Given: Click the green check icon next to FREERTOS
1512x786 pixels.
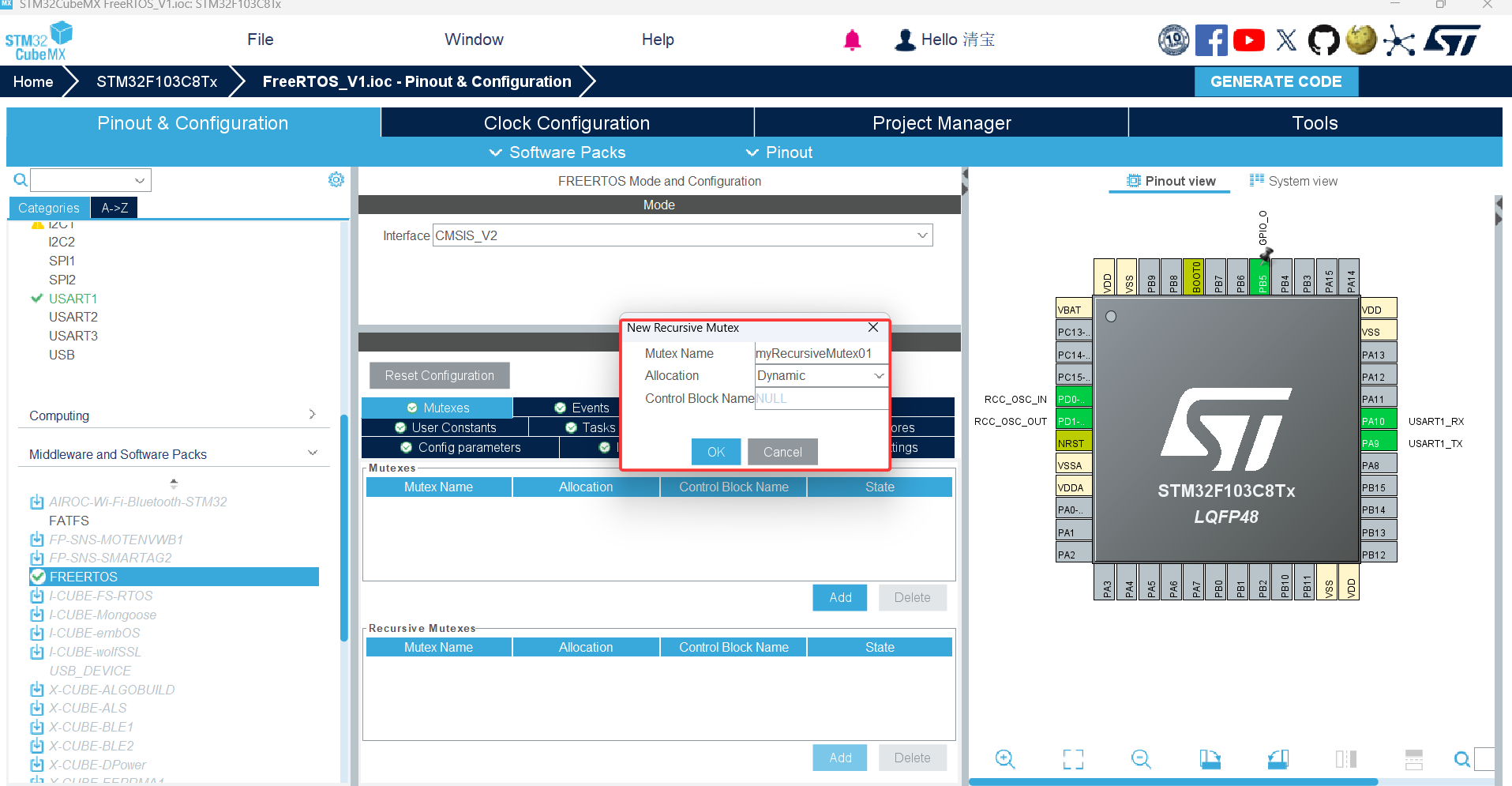Looking at the screenshot, I should (38, 577).
